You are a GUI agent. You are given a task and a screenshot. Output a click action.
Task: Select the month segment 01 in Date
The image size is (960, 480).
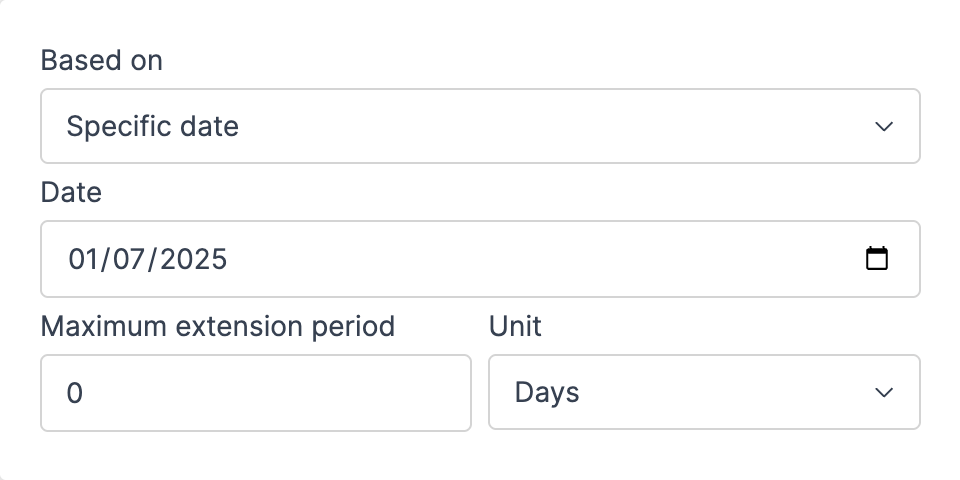click(83, 260)
